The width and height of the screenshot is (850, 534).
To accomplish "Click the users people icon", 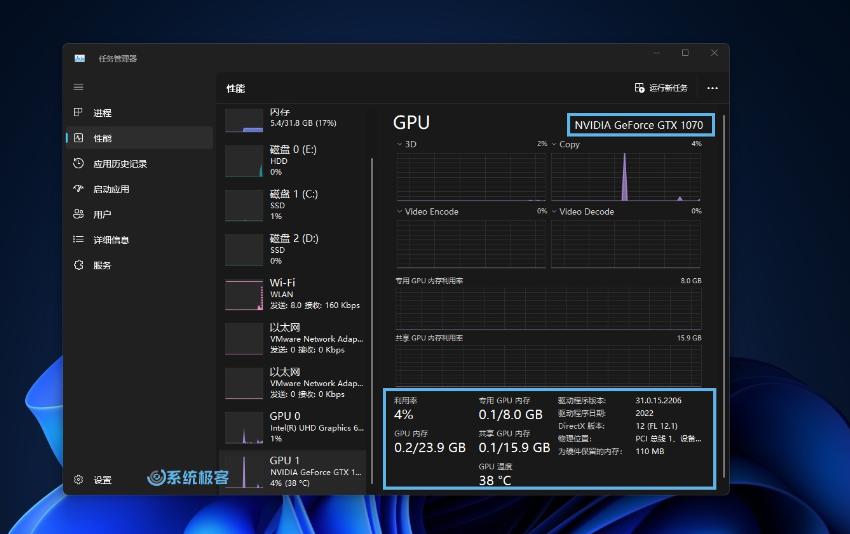I will click(x=79, y=214).
